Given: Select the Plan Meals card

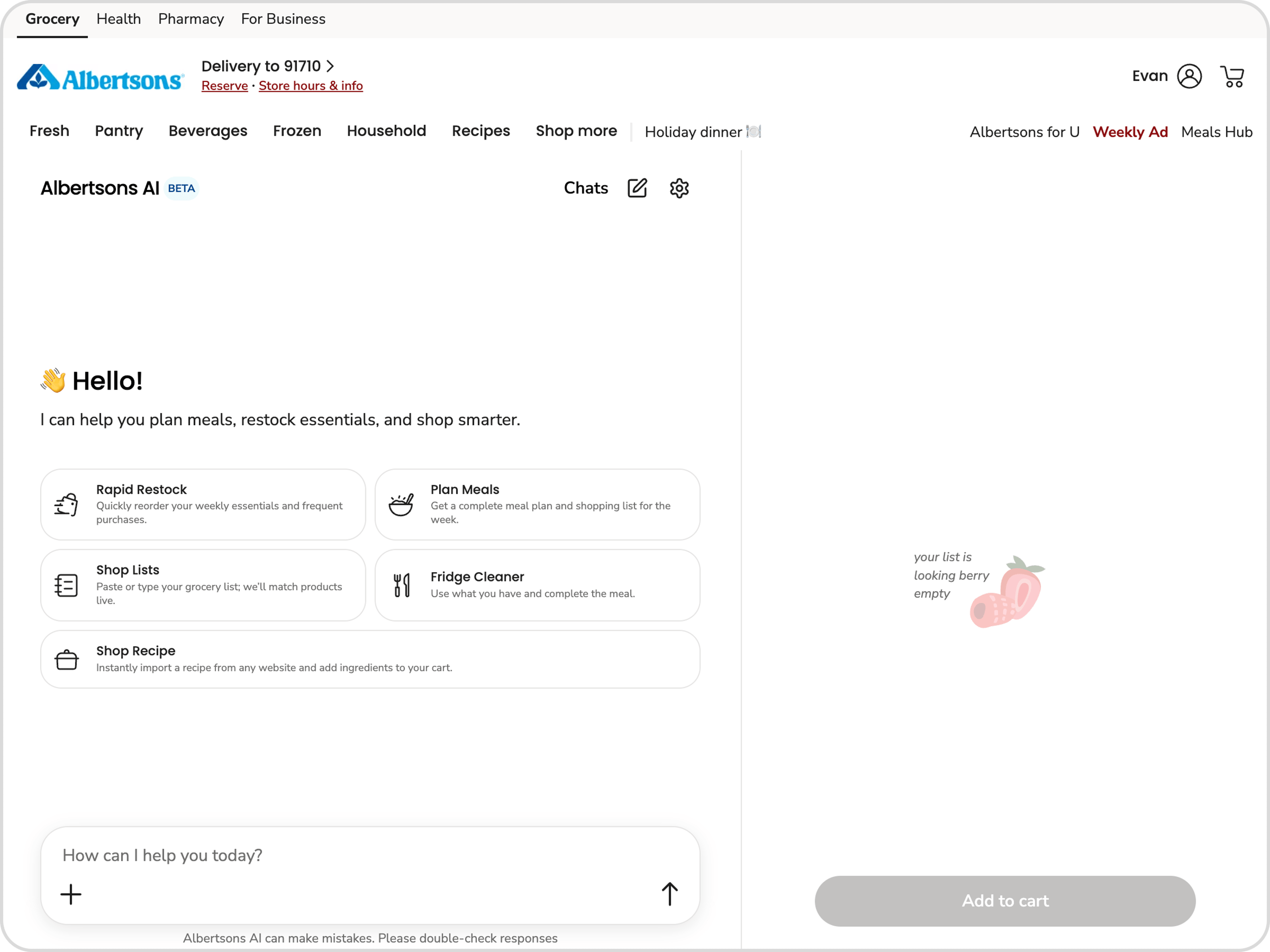Looking at the screenshot, I should pos(537,504).
